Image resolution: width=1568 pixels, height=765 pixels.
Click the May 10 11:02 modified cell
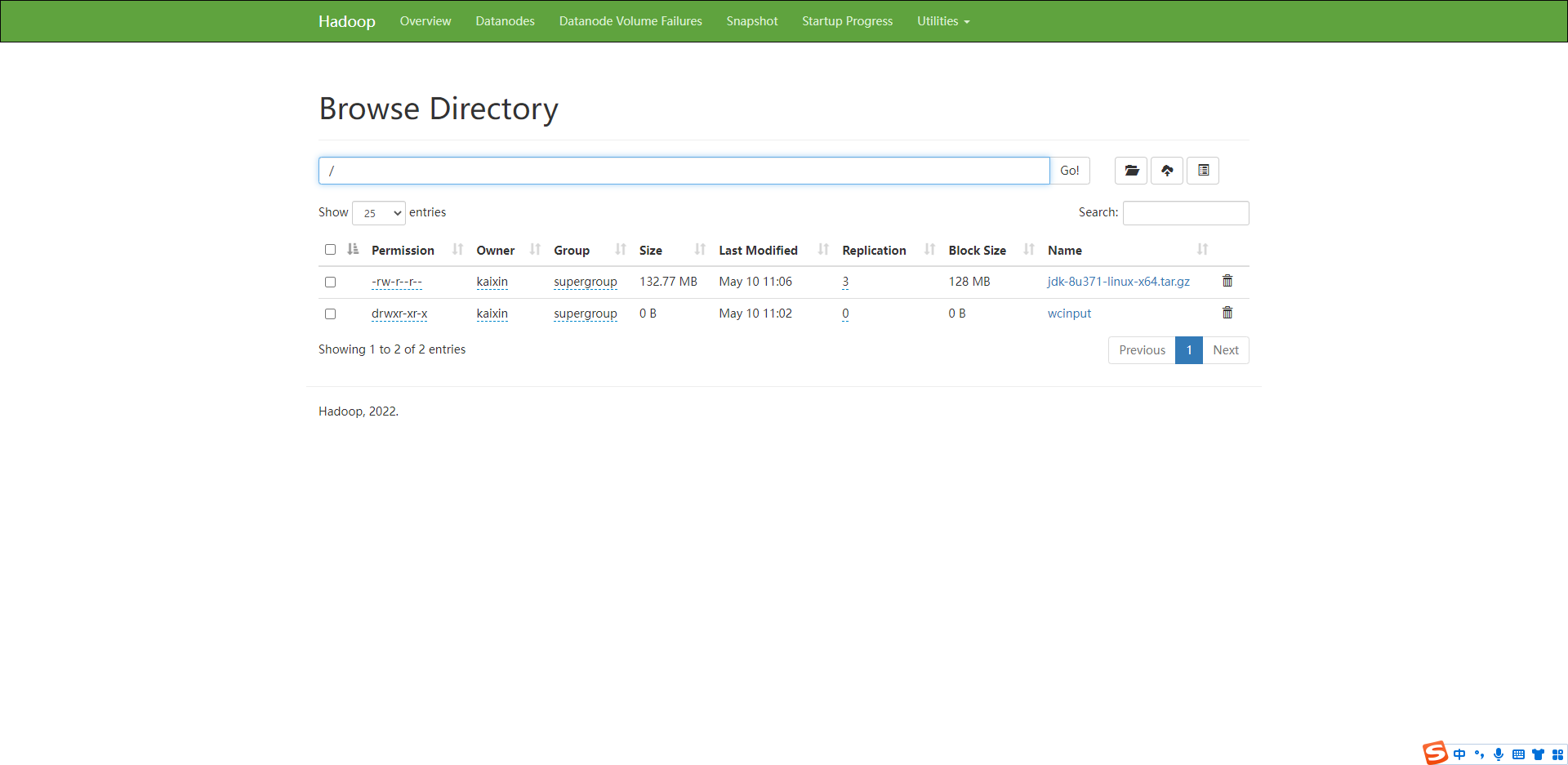(755, 314)
